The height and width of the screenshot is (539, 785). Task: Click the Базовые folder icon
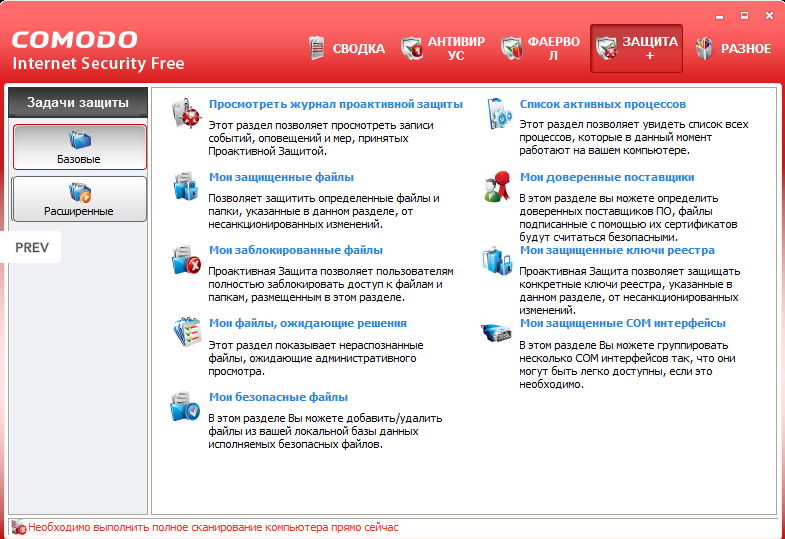[x=80, y=140]
